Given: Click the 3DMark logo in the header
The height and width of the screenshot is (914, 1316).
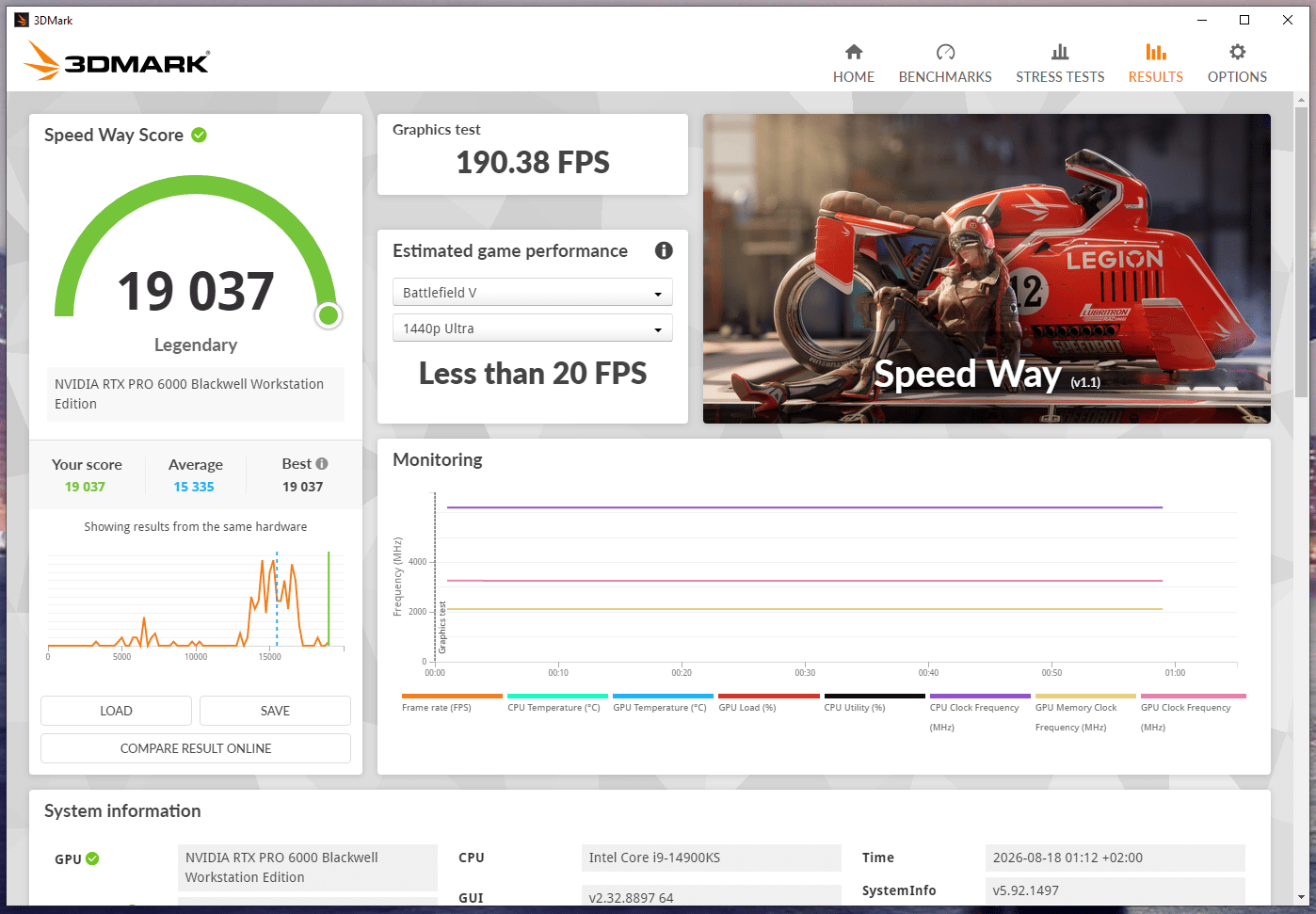Looking at the screenshot, I should [117, 61].
